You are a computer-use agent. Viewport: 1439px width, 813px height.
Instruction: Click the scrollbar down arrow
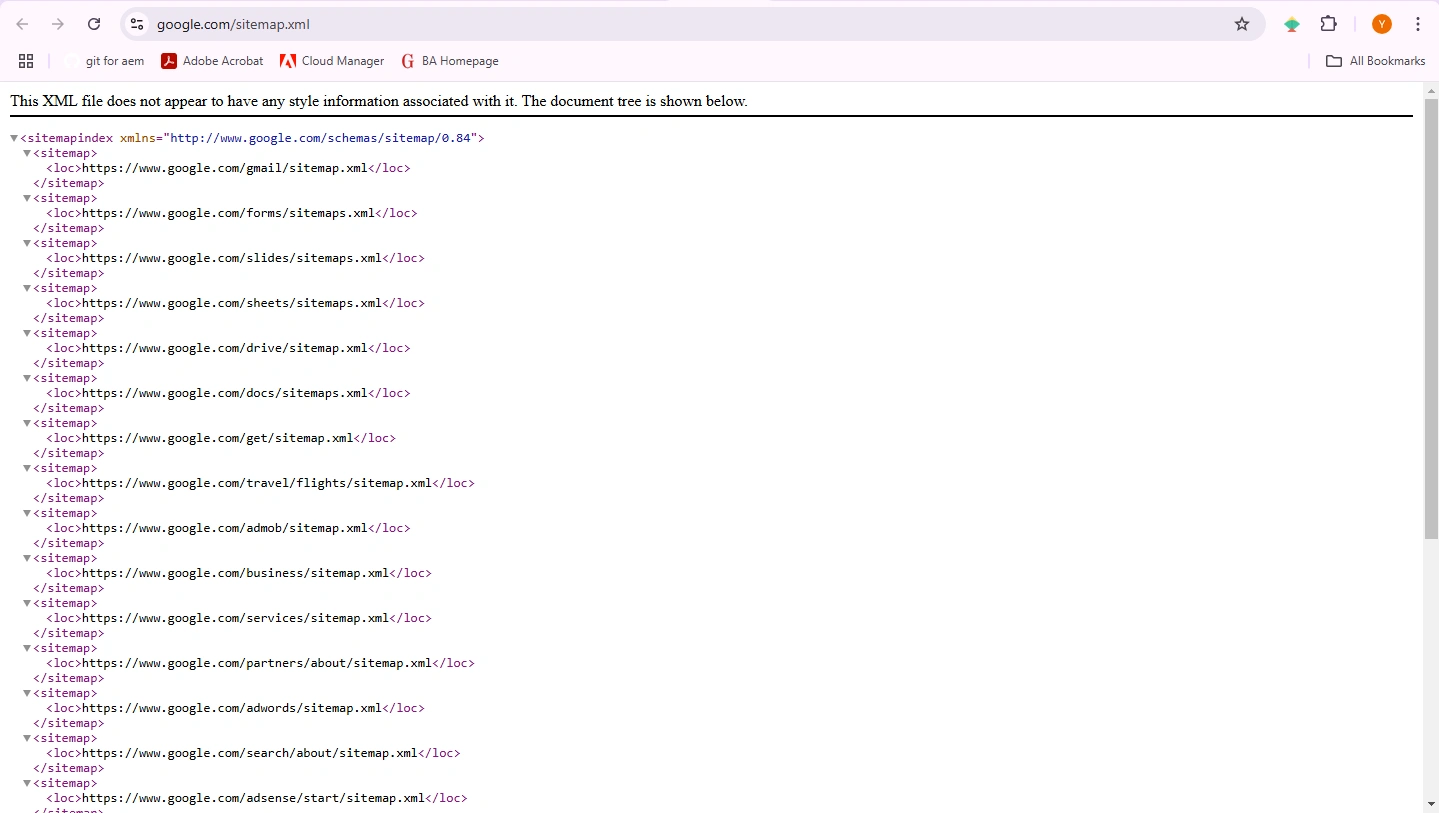tap(1431, 804)
